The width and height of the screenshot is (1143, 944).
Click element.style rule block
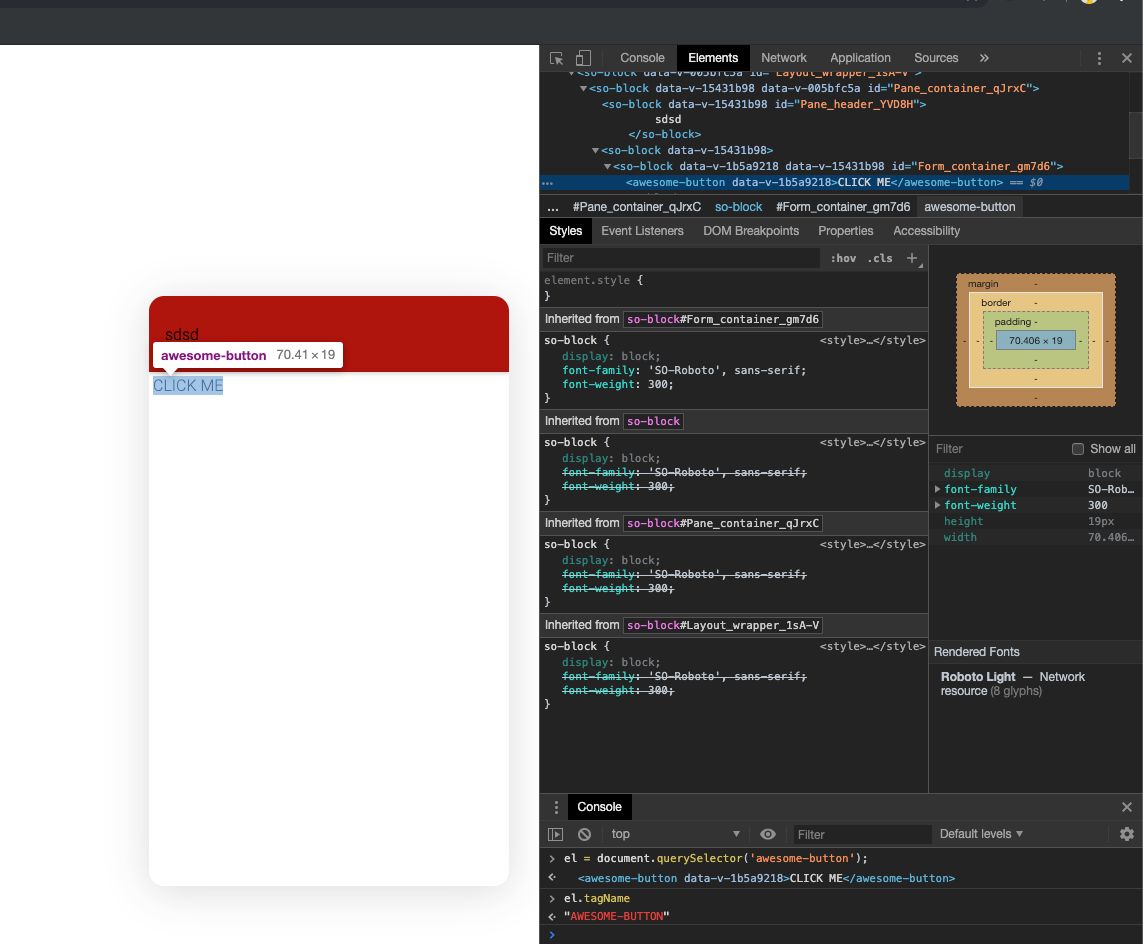(x=733, y=288)
